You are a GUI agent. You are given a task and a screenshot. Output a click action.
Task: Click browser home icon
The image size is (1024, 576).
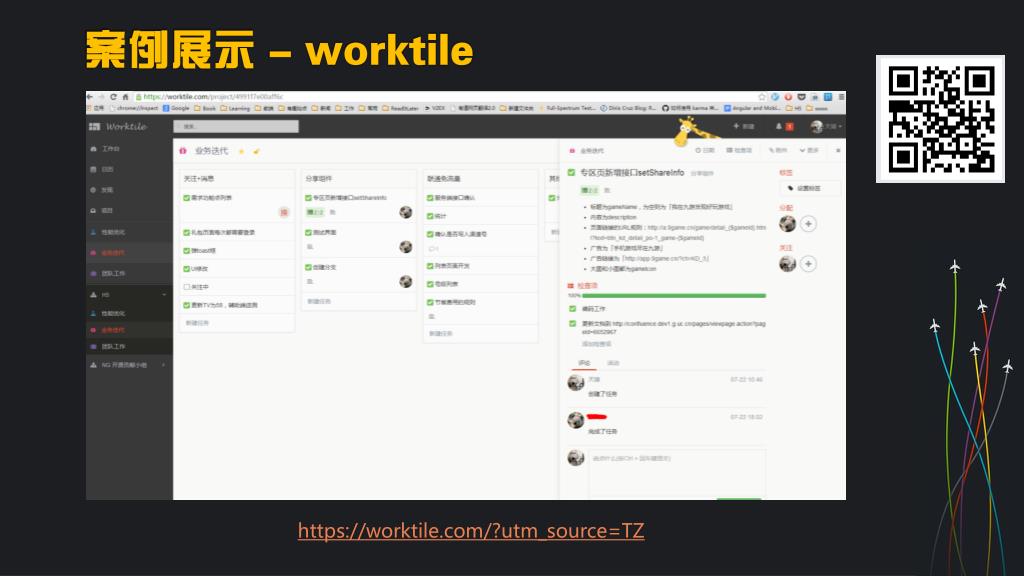pos(125,97)
